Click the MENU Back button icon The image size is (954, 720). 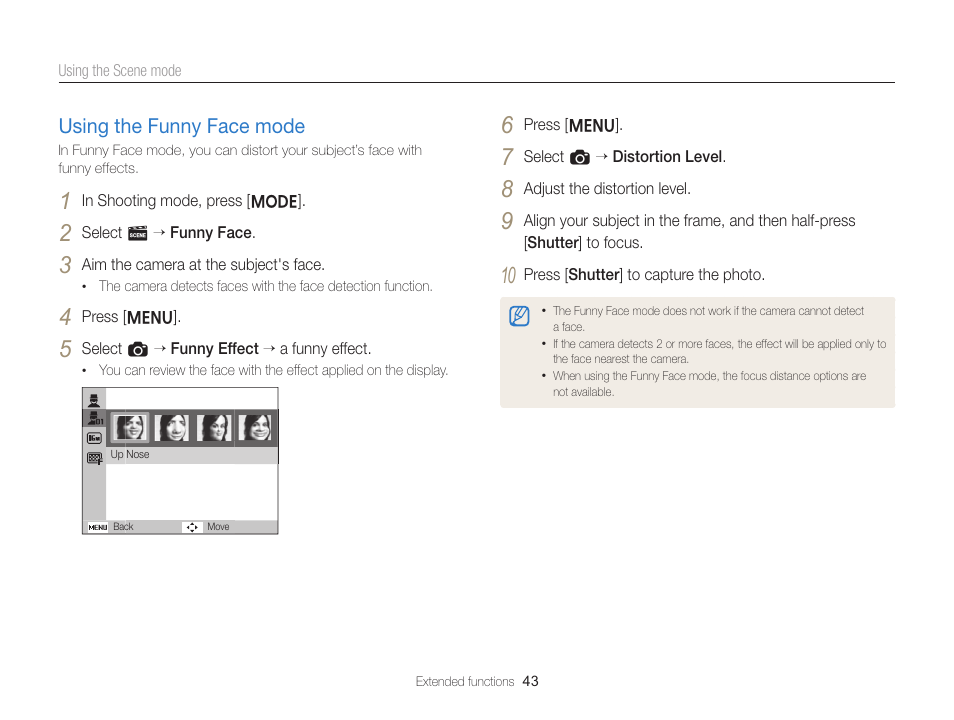97,527
